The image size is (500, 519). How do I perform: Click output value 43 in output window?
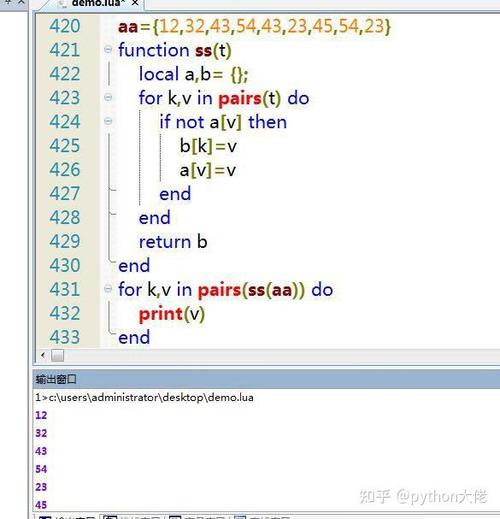point(41,451)
